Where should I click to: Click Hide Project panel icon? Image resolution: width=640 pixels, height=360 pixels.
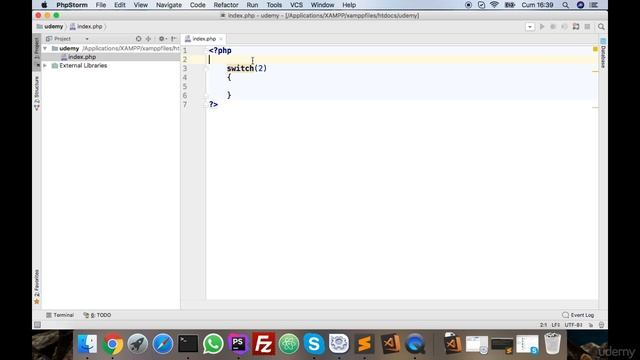[x=173, y=39]
